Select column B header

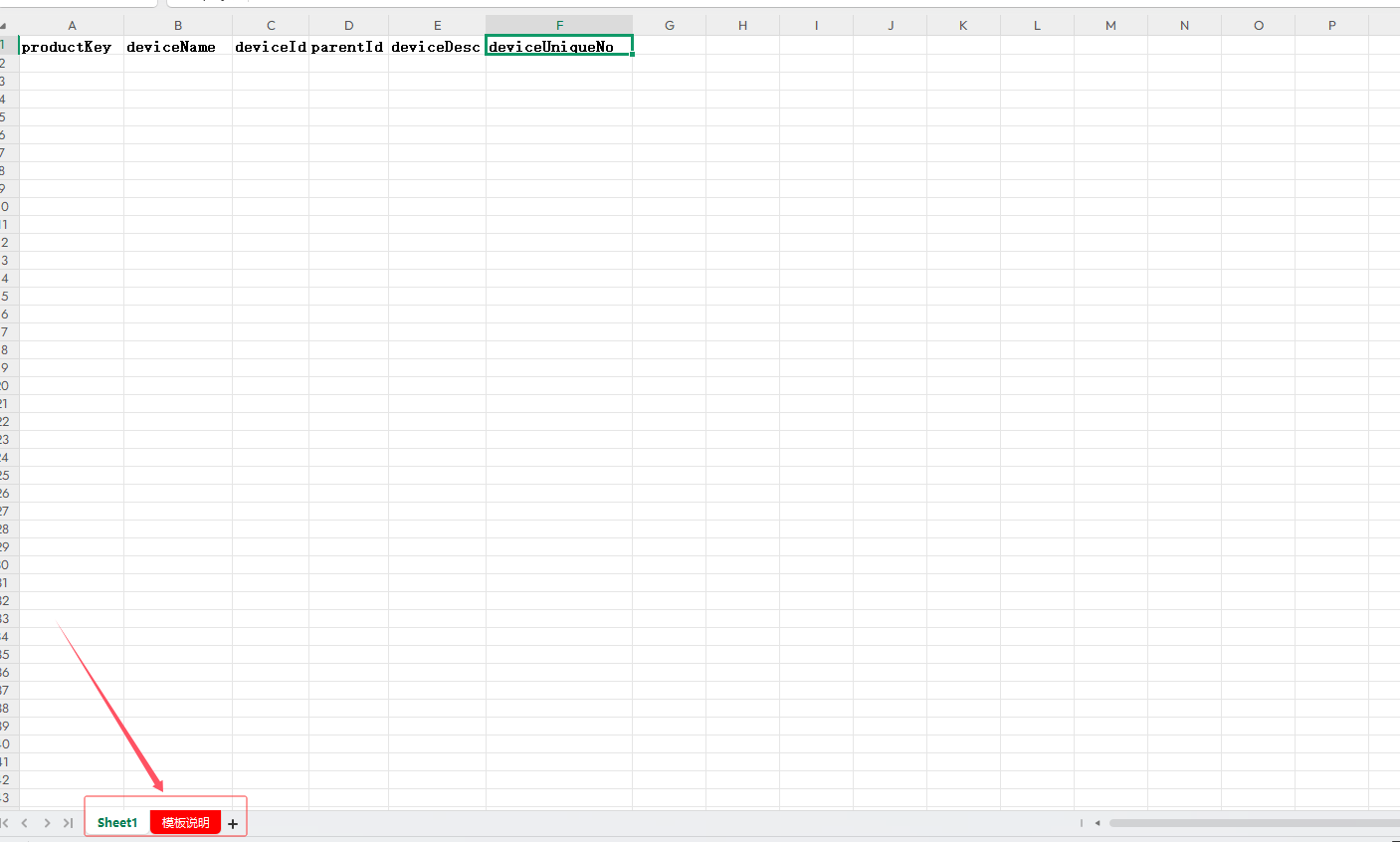[x=178, y=25]
